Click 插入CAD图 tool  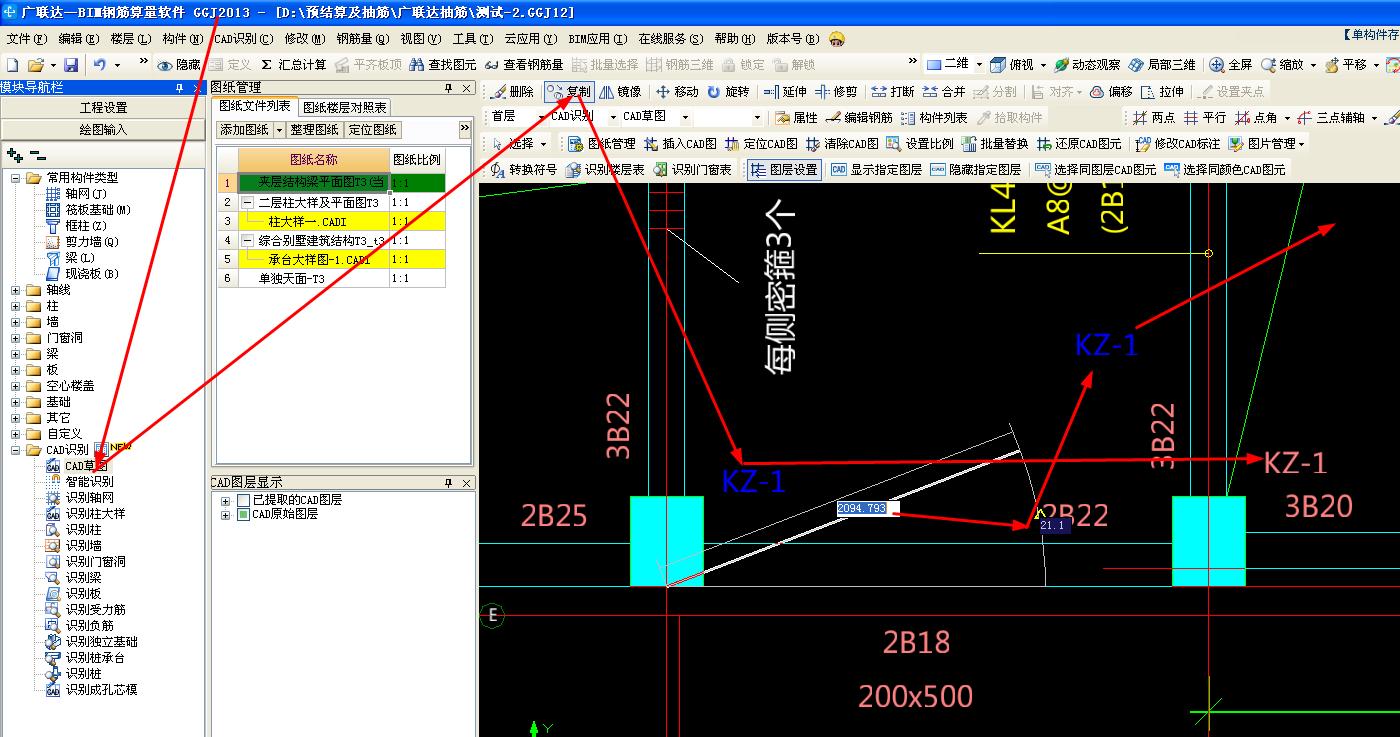click(x=680, y=144)
